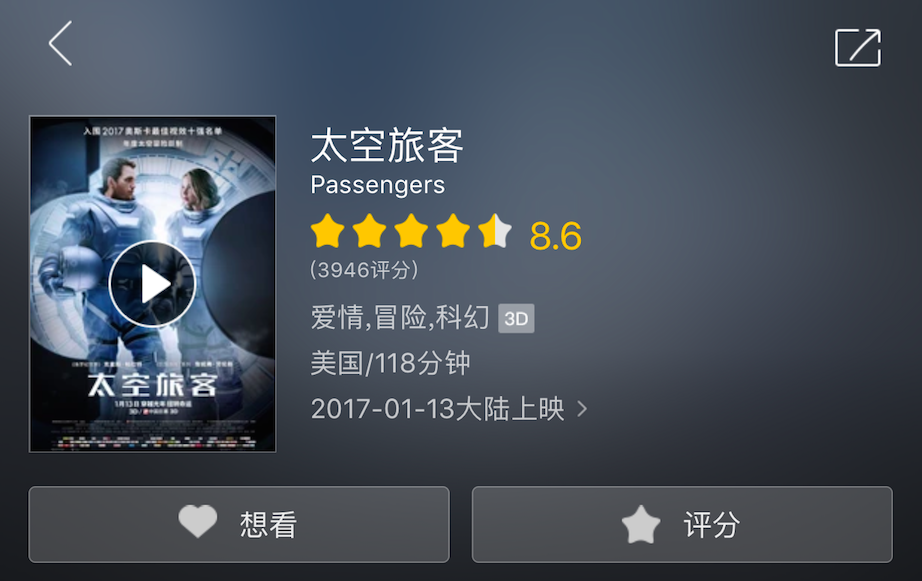Select the third yellow rating star
Image resolution: width=922 pixels, height=581 pixels.
click(x=411, y=231)
